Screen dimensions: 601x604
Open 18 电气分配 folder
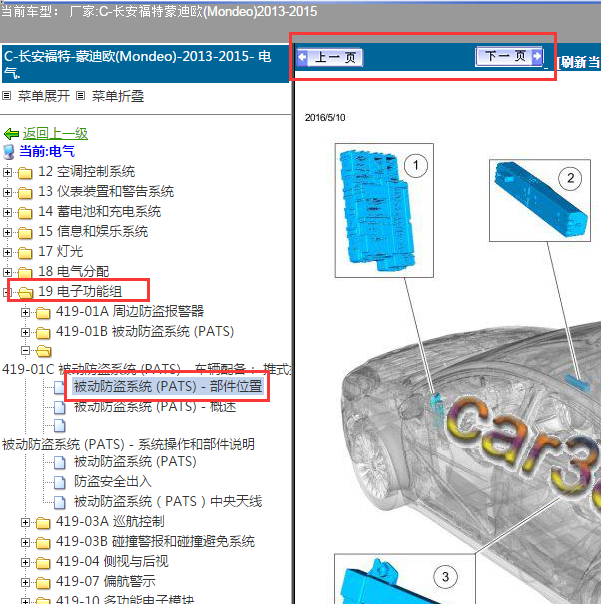pyautogui.click(x=74, y=272)
